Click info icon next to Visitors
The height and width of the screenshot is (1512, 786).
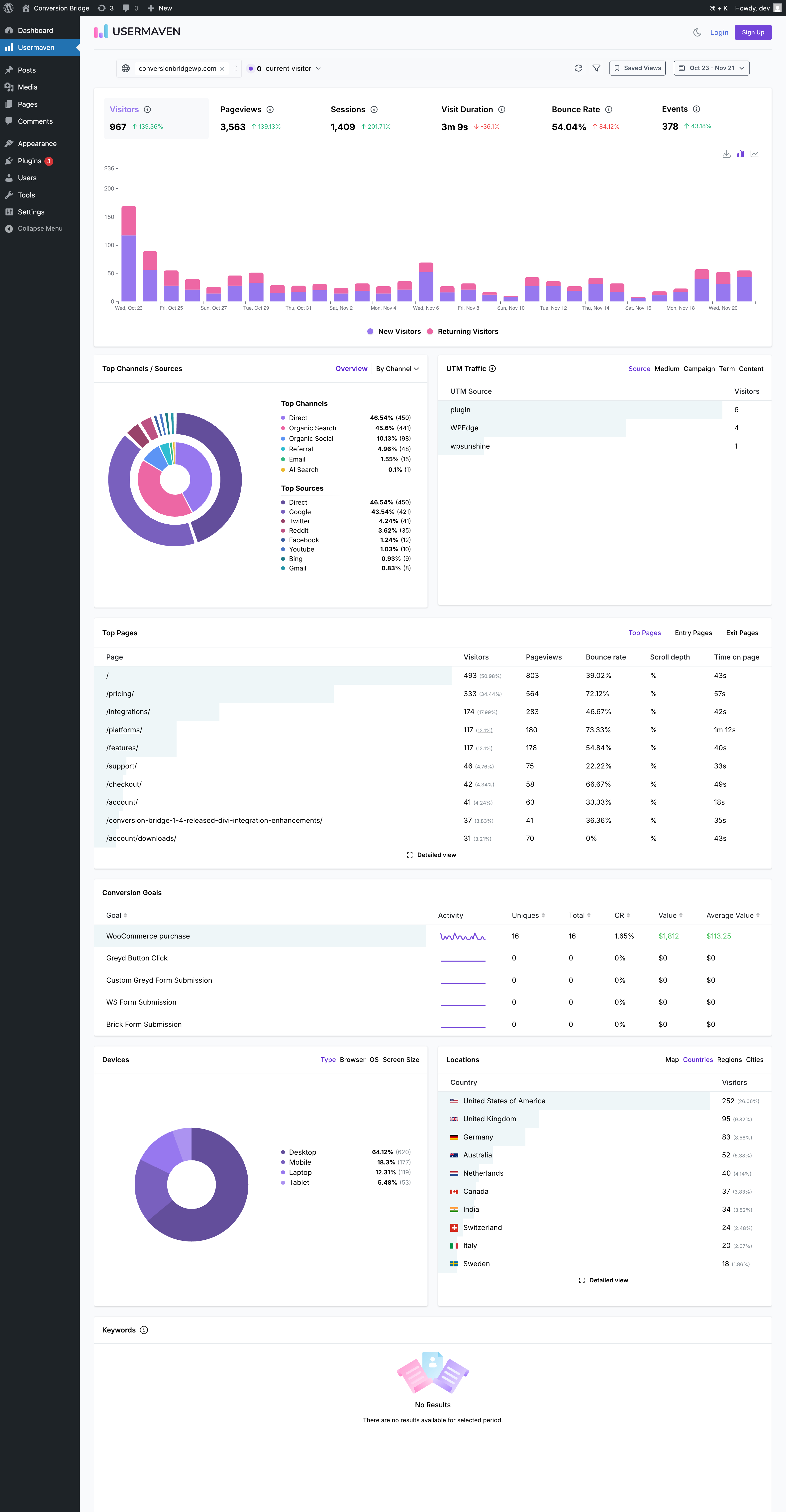pyautogui.click(x=148, y=110)
